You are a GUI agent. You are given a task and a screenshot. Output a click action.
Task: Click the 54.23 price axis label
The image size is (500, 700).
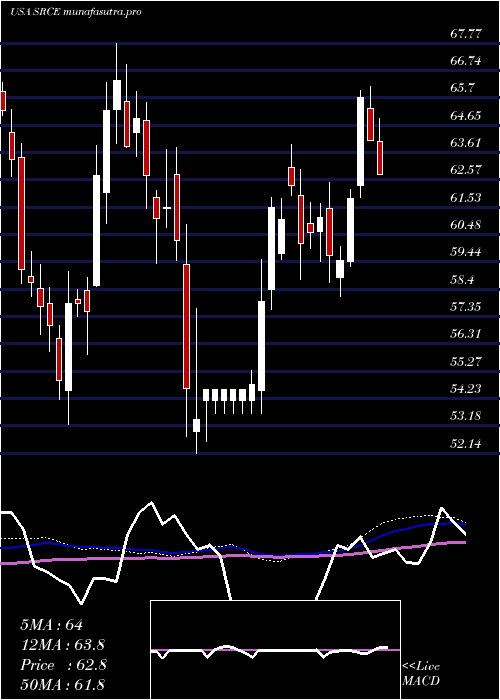466,388
